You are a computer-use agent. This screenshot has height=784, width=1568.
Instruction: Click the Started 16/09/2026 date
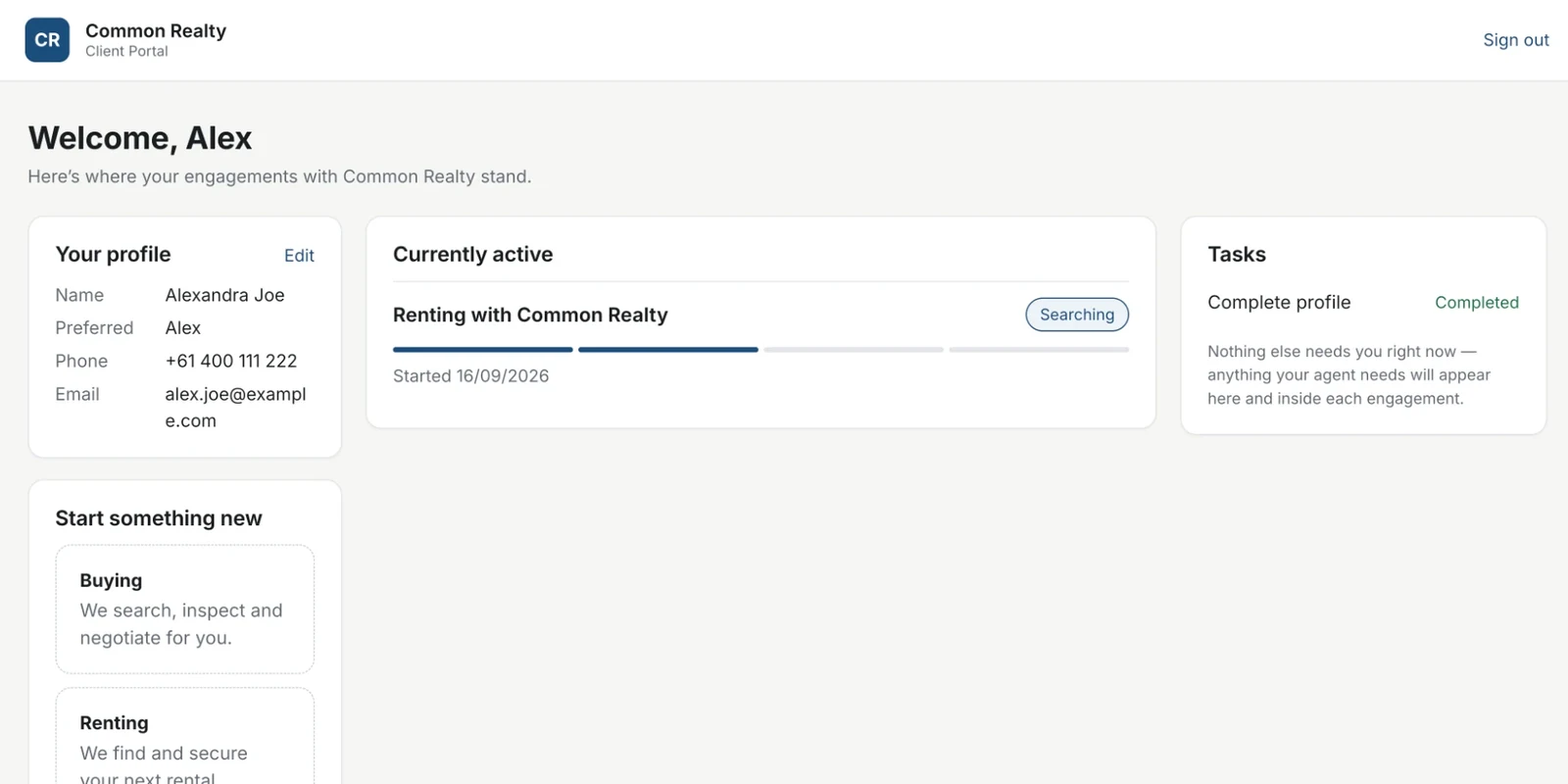tap(470, 376)
